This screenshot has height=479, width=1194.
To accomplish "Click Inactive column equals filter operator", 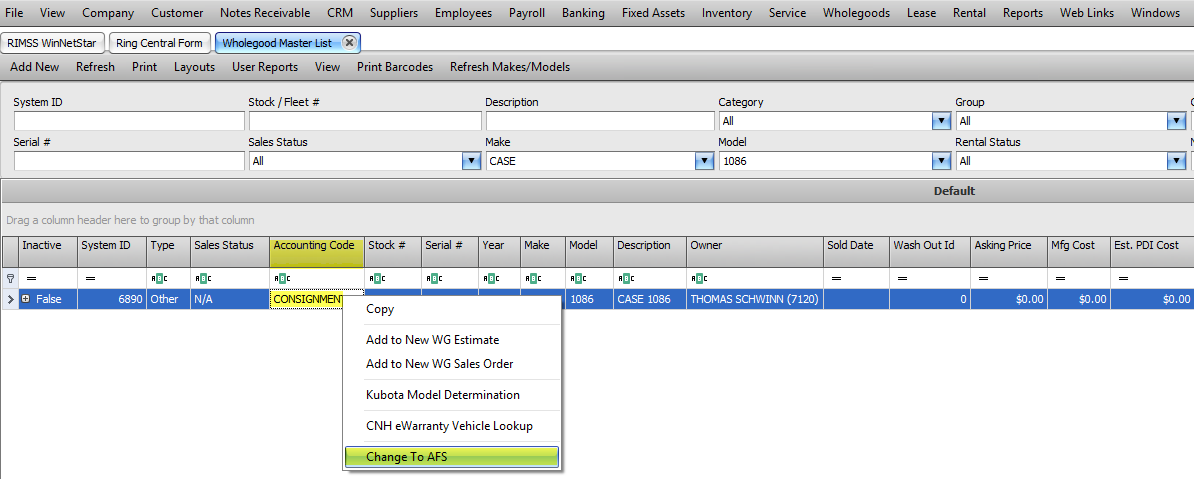I will (x=31, y=279).
